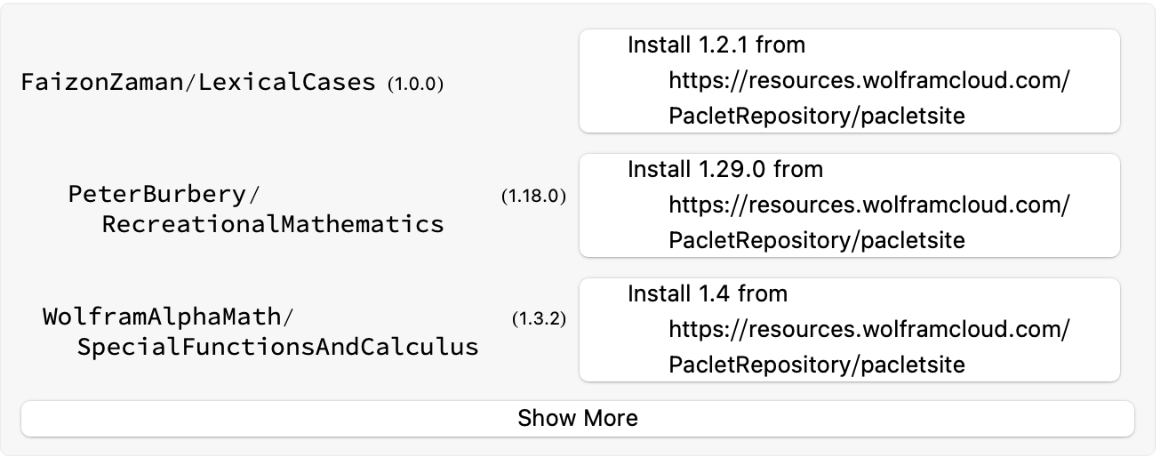Install version 1.4 of SpecialFunctionsAndCalculus
This screenshot has height=460, width=1156.
pos(707,294)
